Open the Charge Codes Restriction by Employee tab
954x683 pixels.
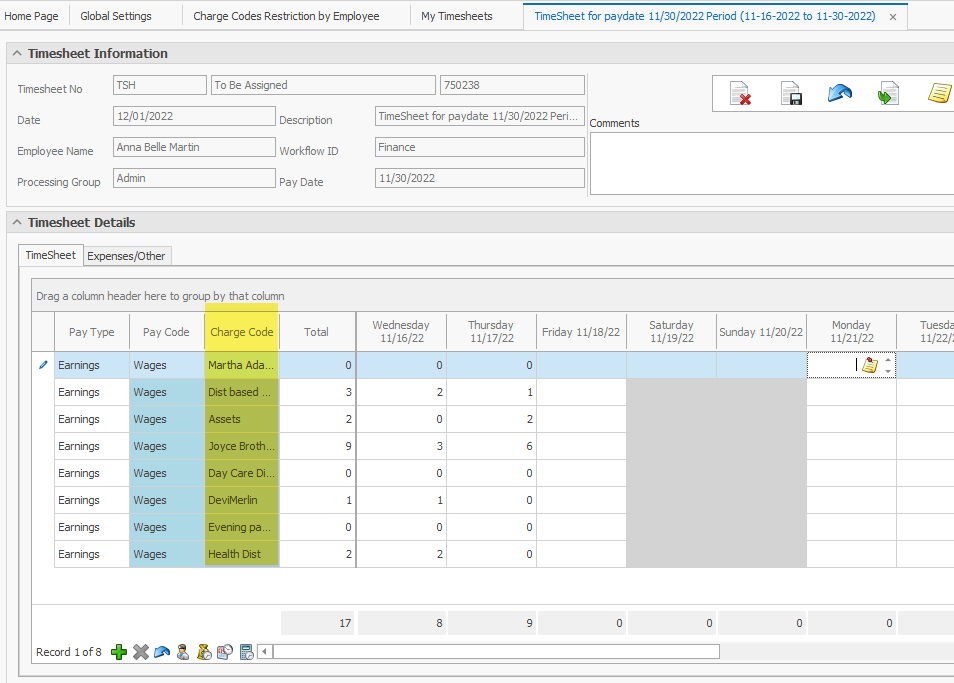[x=286, y=16]
